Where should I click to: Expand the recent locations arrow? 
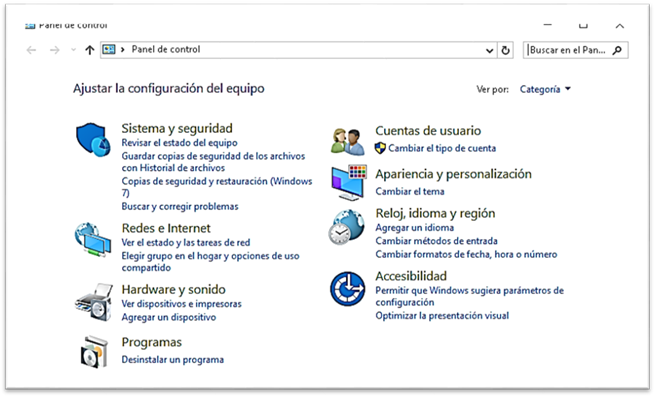pyautogui.click(x=73, y=50)
